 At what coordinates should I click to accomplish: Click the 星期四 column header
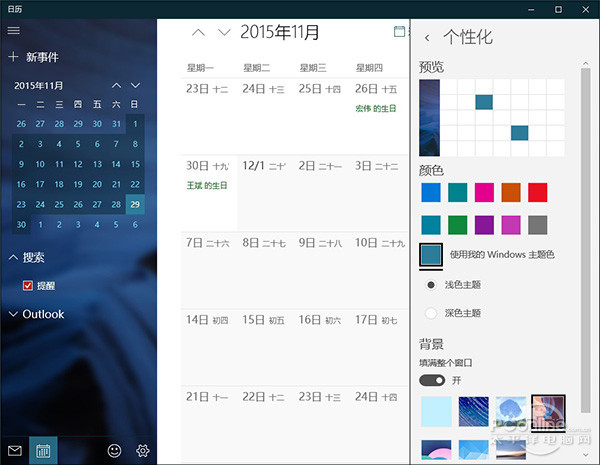[x=369, y=68]
